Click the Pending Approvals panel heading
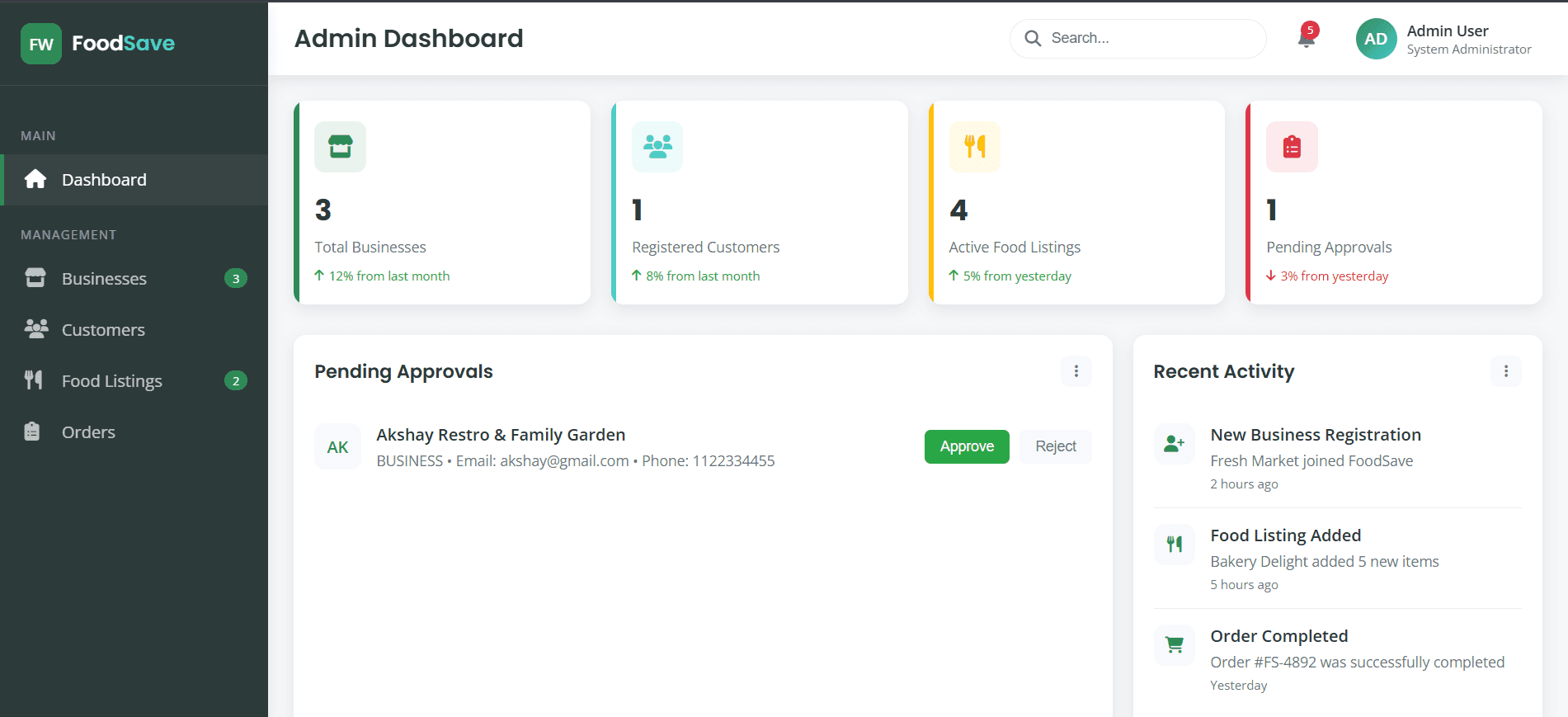Image resolution: width=1568 pixels, height=717 pixels. click(x=403, y=371)
